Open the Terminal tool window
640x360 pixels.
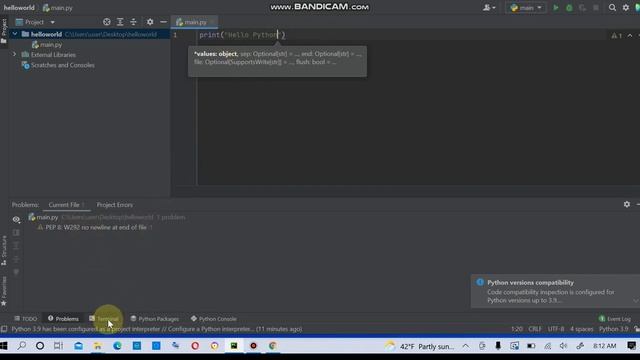click(104, 319)
